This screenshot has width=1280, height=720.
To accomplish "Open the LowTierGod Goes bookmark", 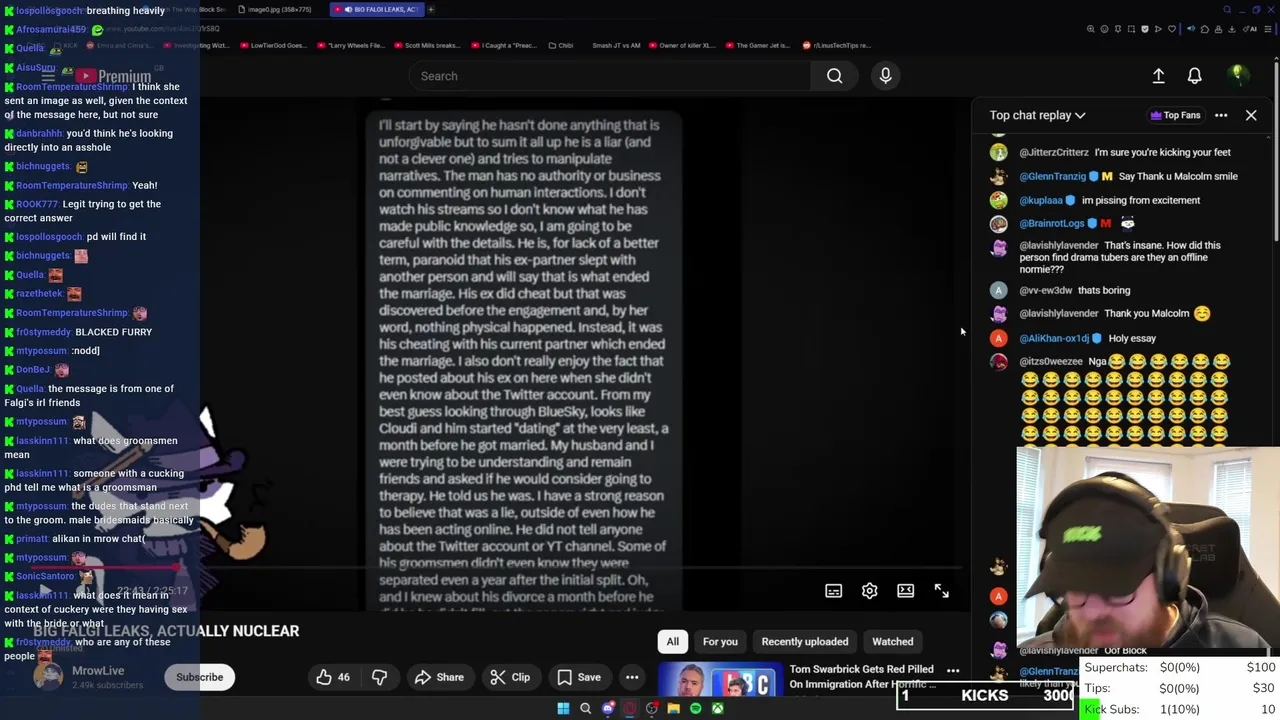I will [x=275, y=45].
